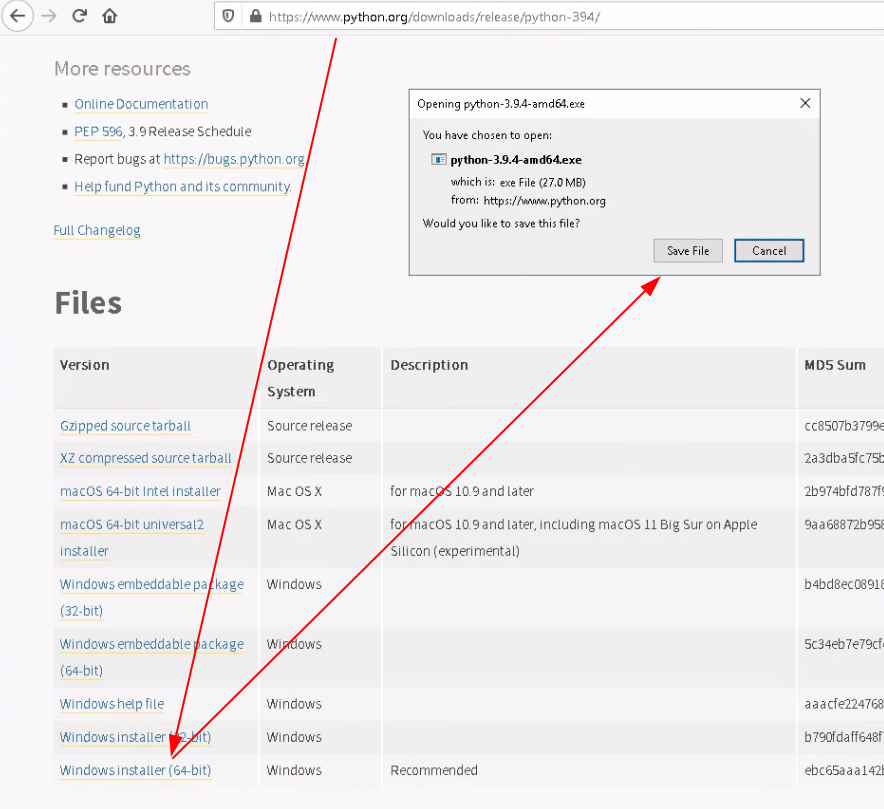
Task: Download the macOS 64-bit Intel installer
Action: click(140, 492)
